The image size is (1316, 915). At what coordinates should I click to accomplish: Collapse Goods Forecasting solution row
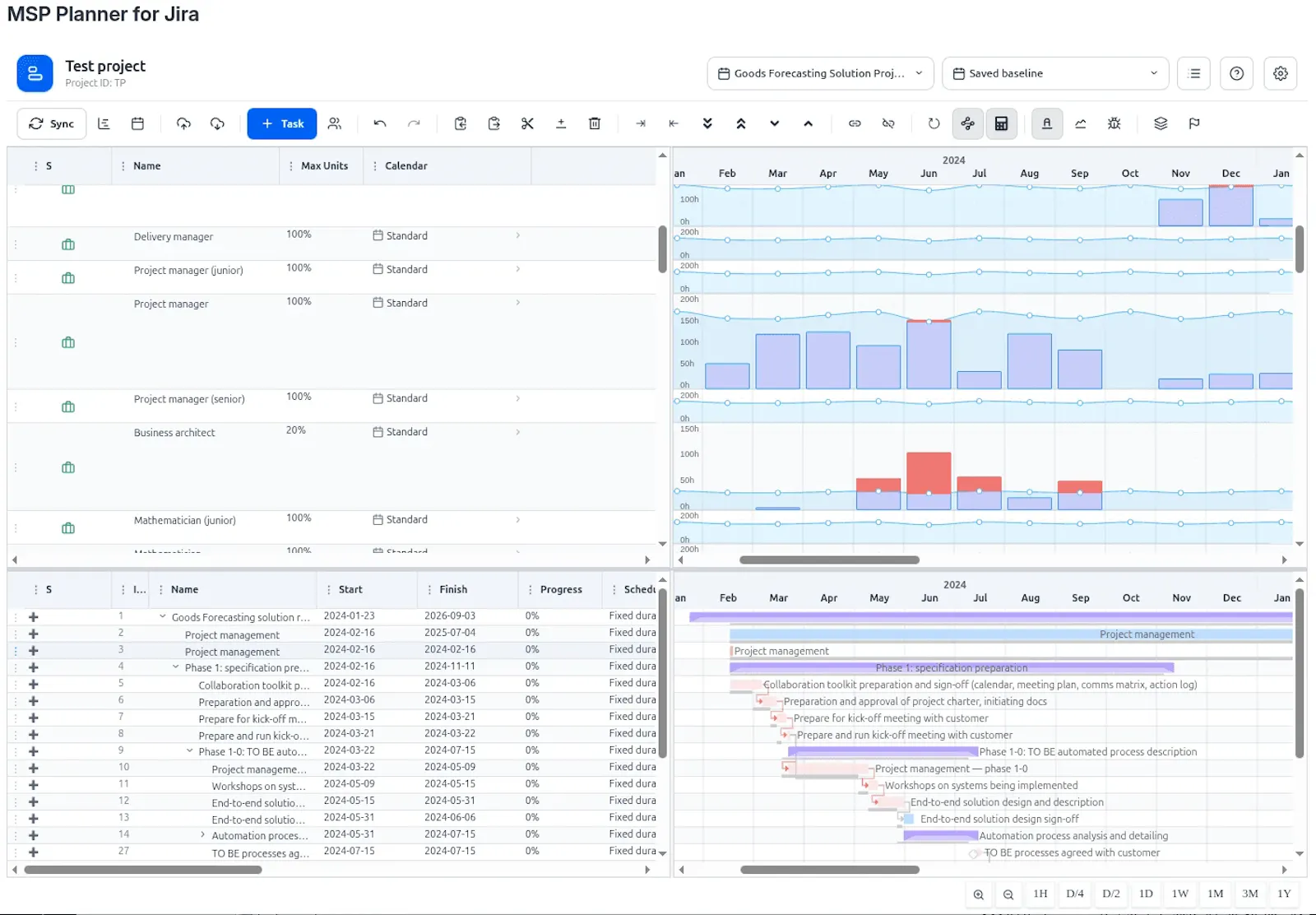[162, 616]
